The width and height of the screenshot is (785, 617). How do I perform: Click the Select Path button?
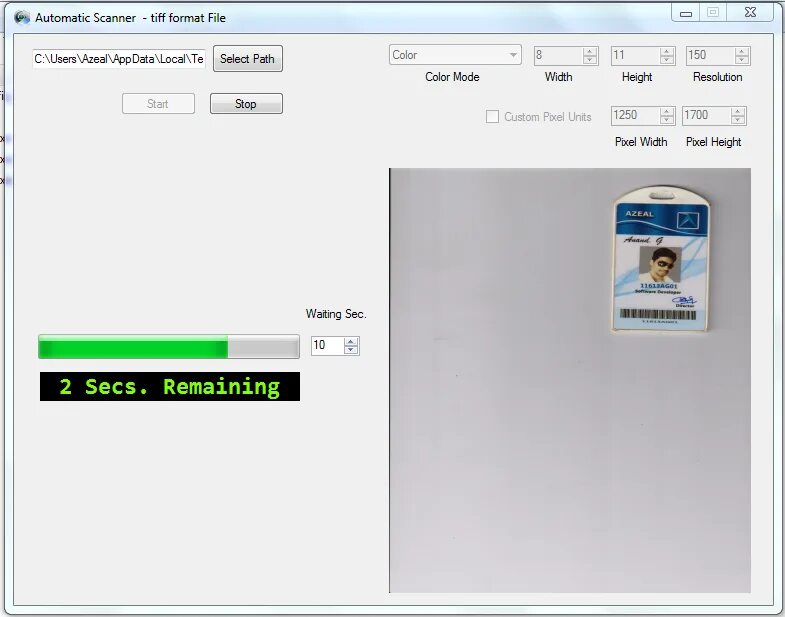pos(248,59)
